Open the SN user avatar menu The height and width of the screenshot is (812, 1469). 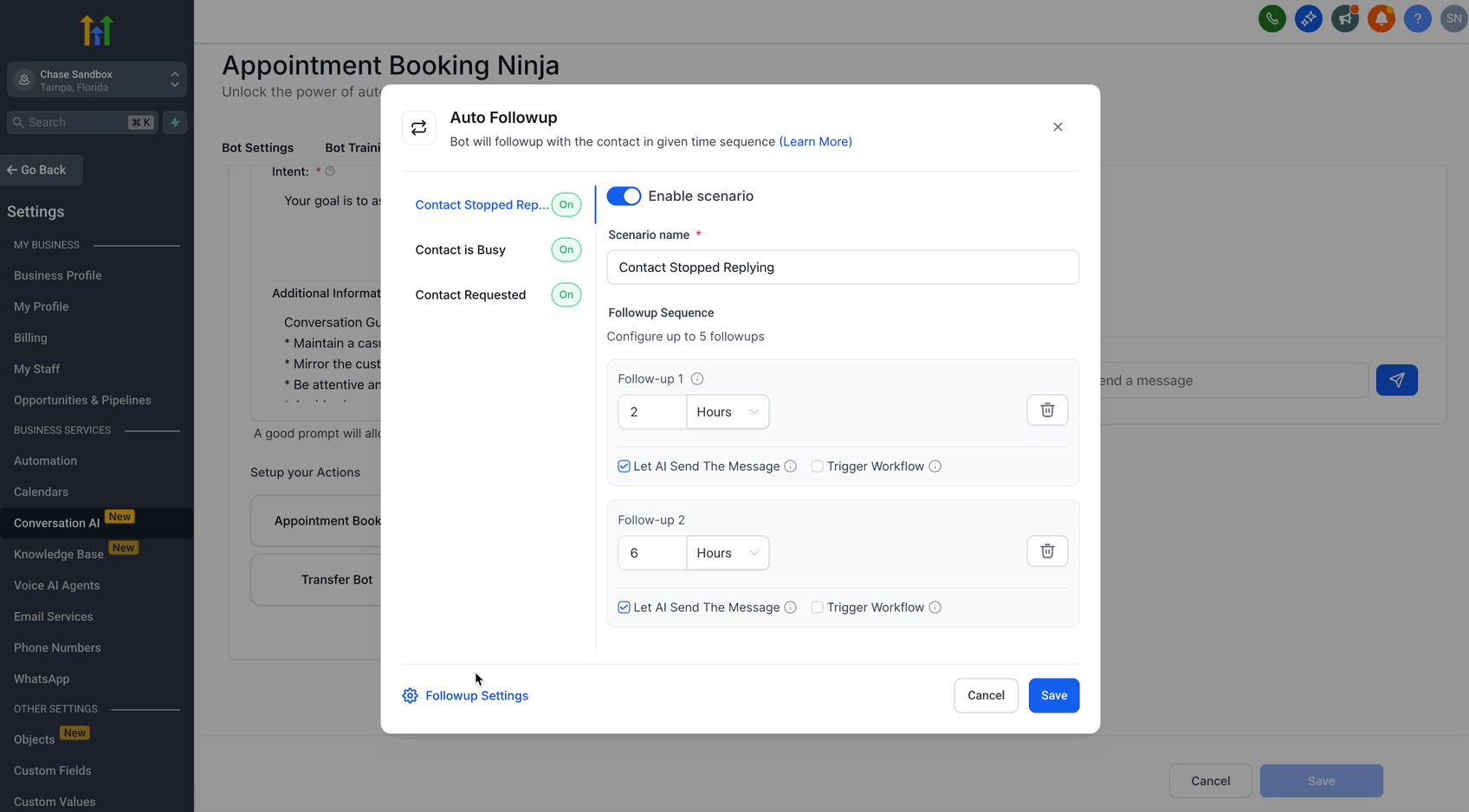point(1453,18)
